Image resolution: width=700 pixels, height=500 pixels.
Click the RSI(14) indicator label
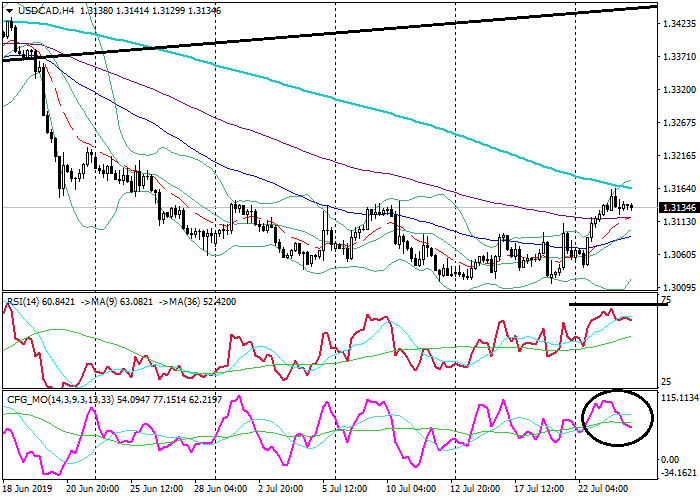(26, 299)
